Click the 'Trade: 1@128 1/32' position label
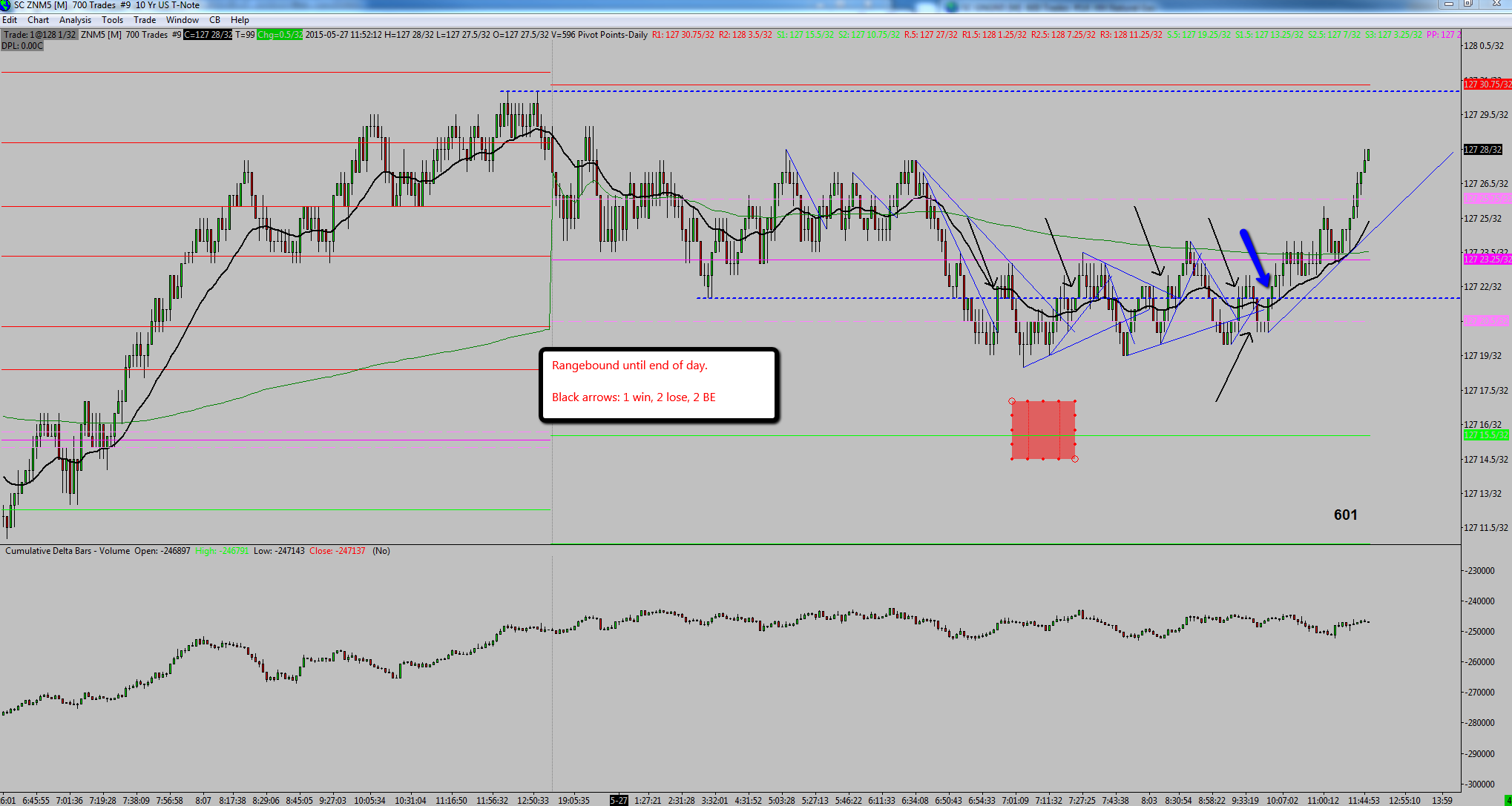 pos(39,35)
